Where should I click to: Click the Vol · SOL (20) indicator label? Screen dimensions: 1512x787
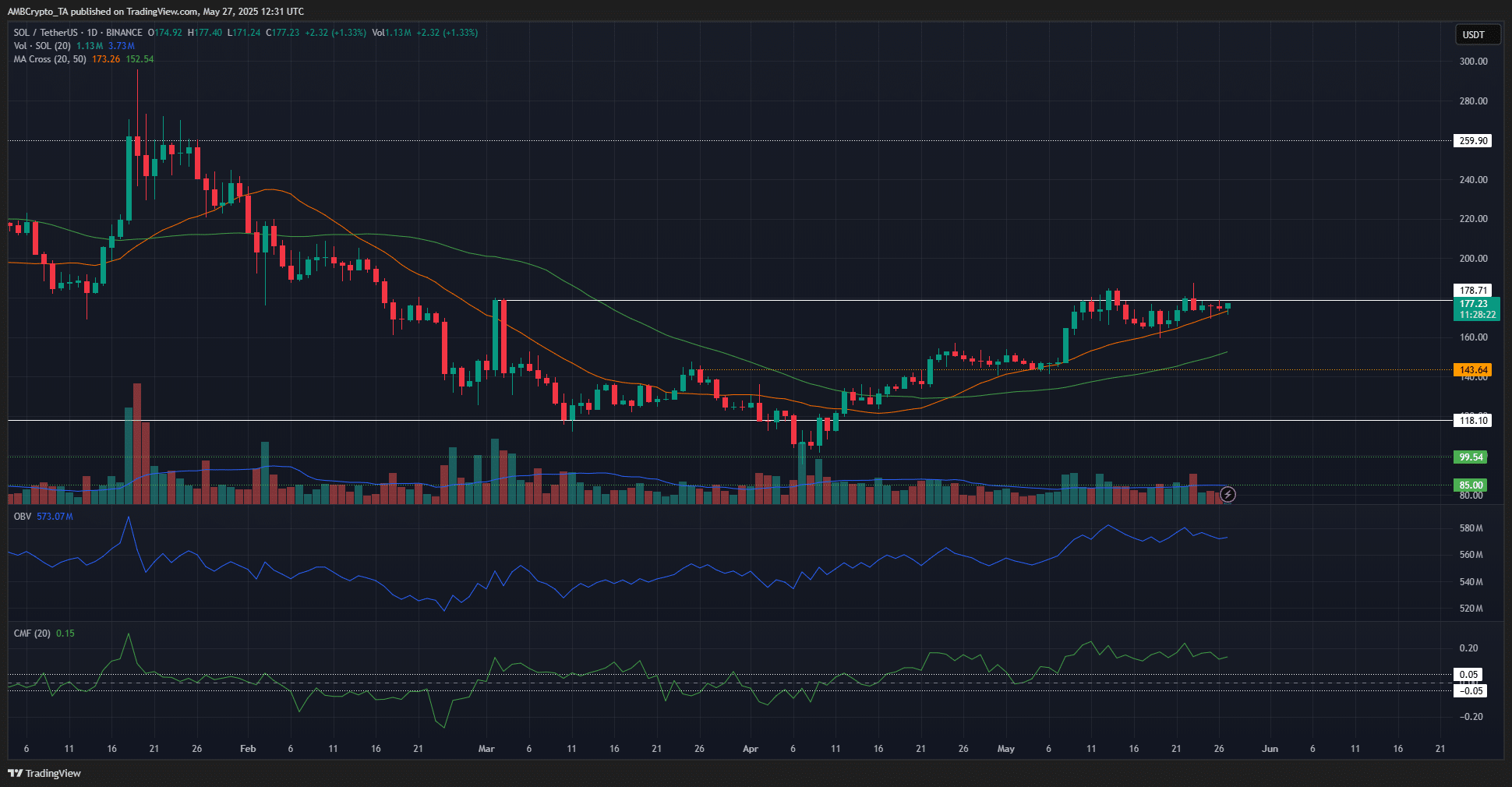(43, 45)
